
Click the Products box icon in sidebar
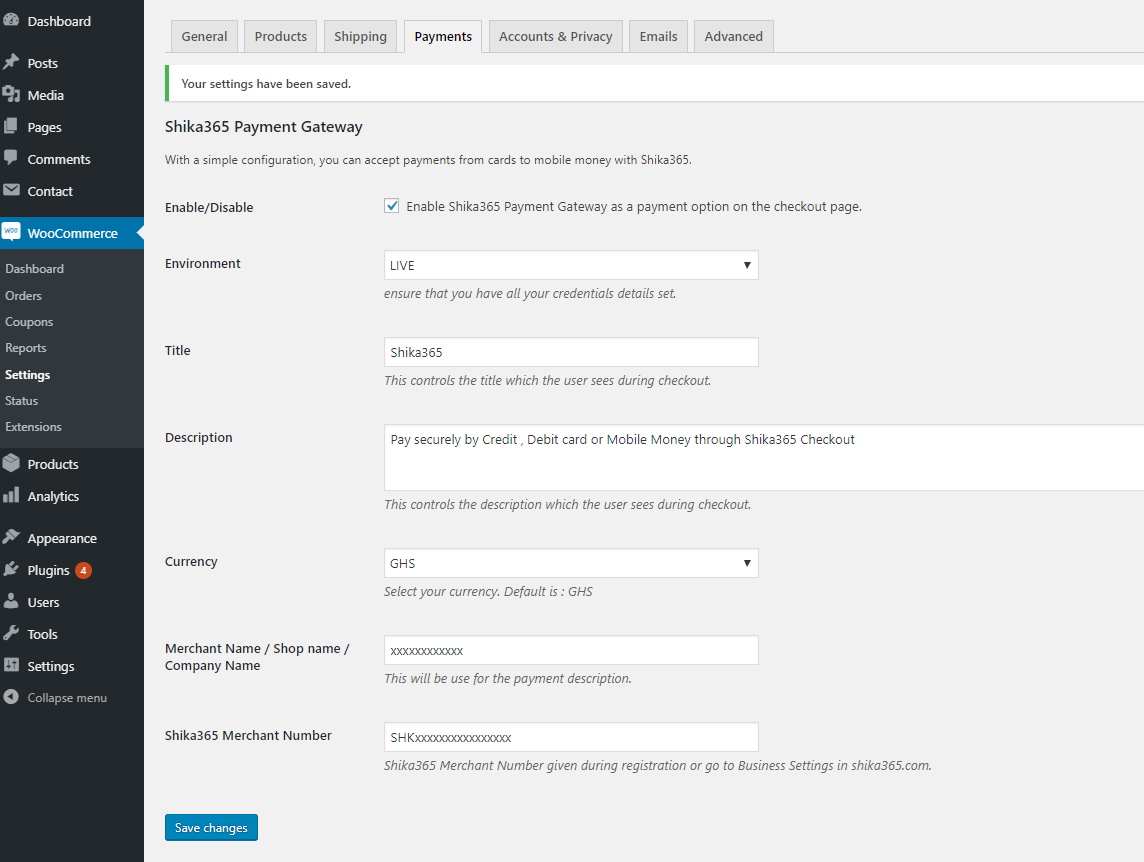(x=11, y=463)
